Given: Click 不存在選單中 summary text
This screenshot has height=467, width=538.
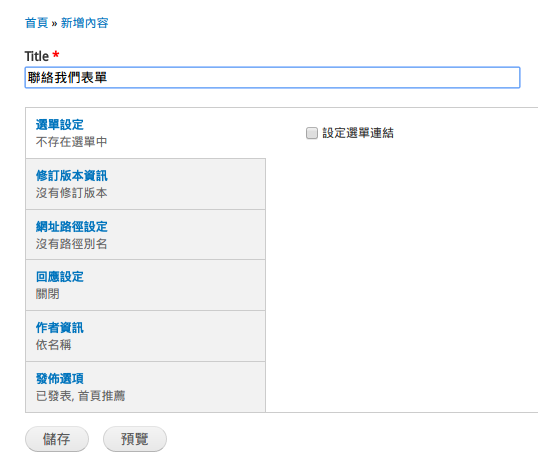Looking at the screenshot, I should [71, 142].
